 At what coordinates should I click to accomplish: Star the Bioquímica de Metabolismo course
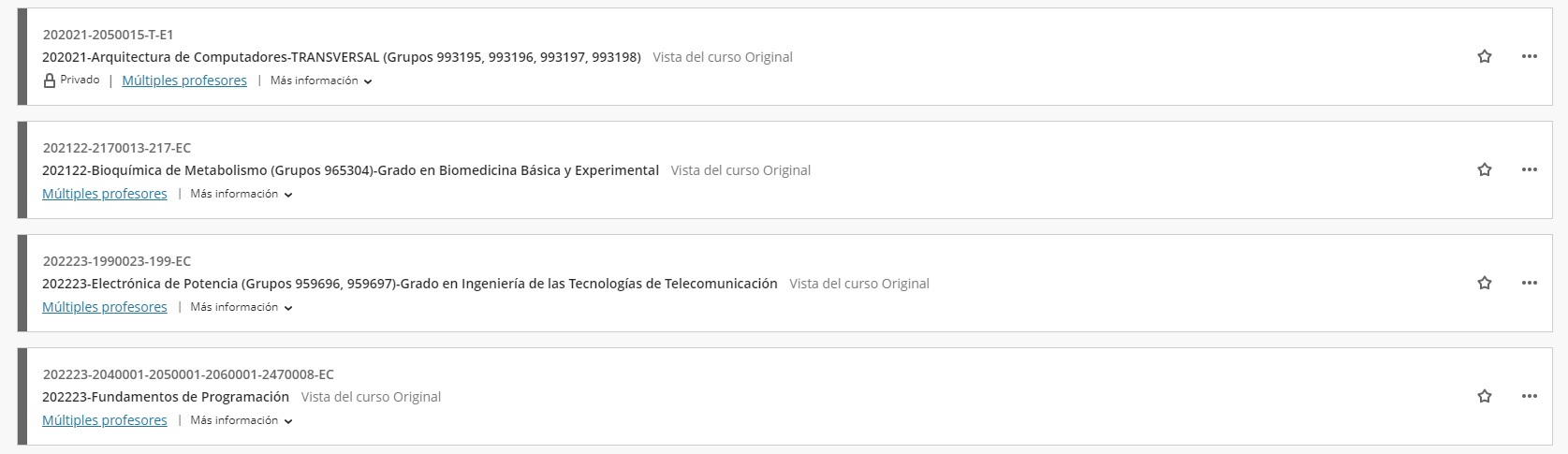1484,169
